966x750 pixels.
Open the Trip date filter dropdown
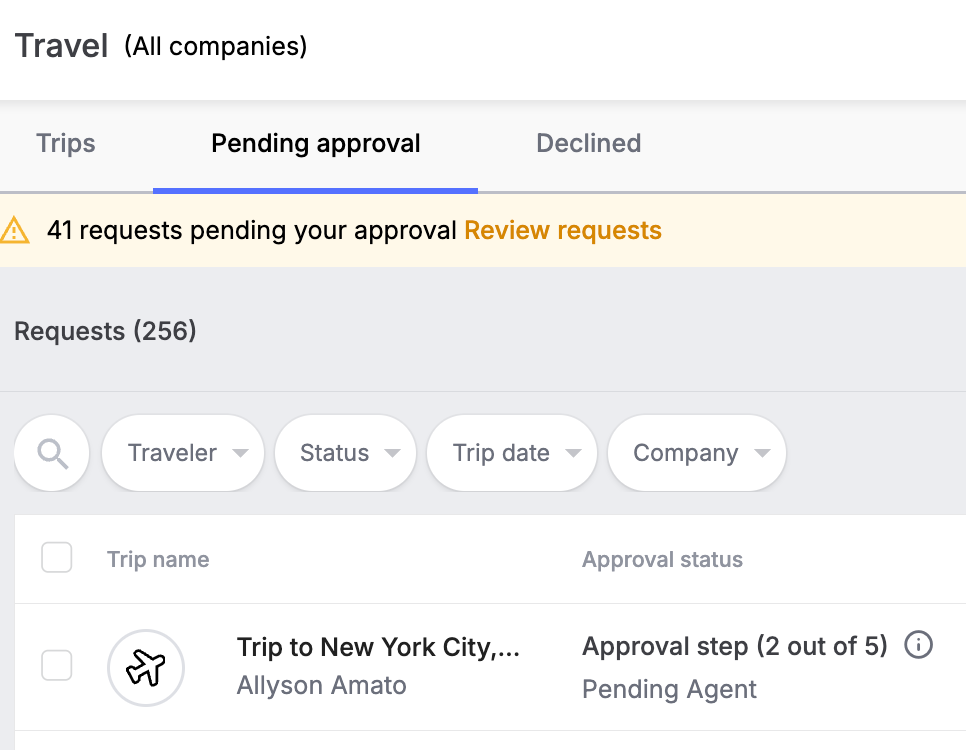(x=512, y=453)
